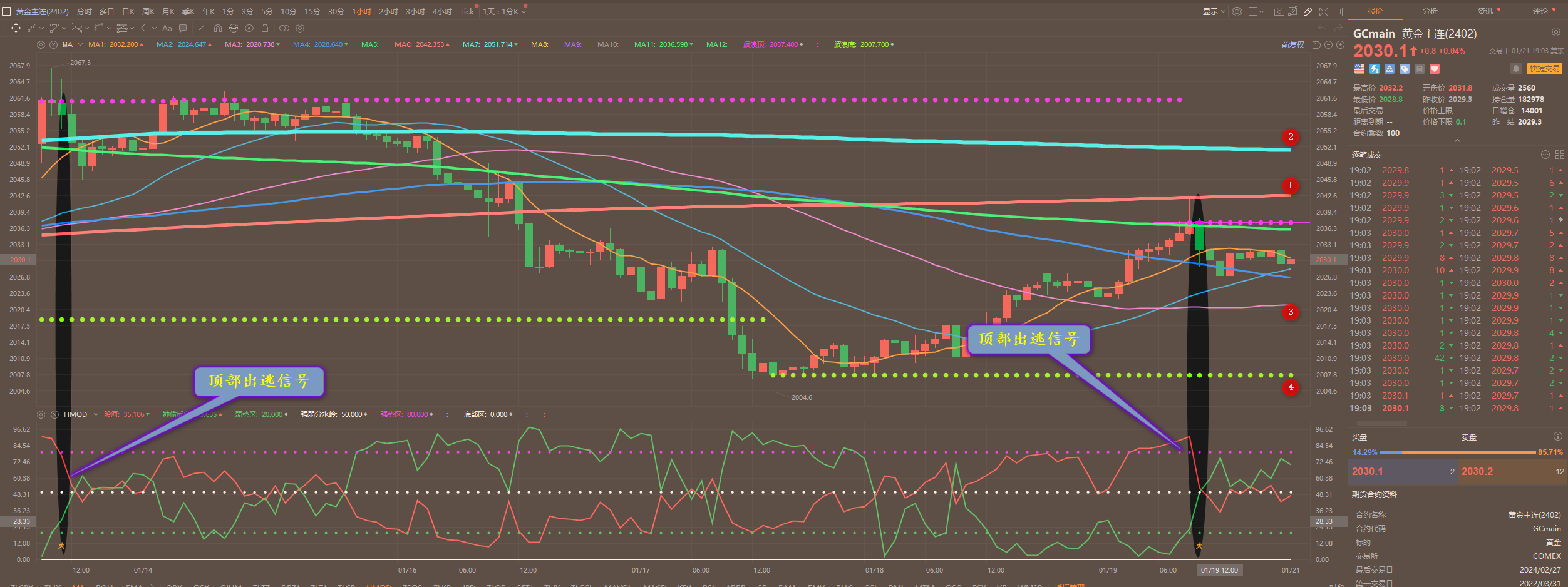Viewport: 1568px width, 587px height.
Task: Open the chart layout square dropdown
Action: click(1256, 11)
